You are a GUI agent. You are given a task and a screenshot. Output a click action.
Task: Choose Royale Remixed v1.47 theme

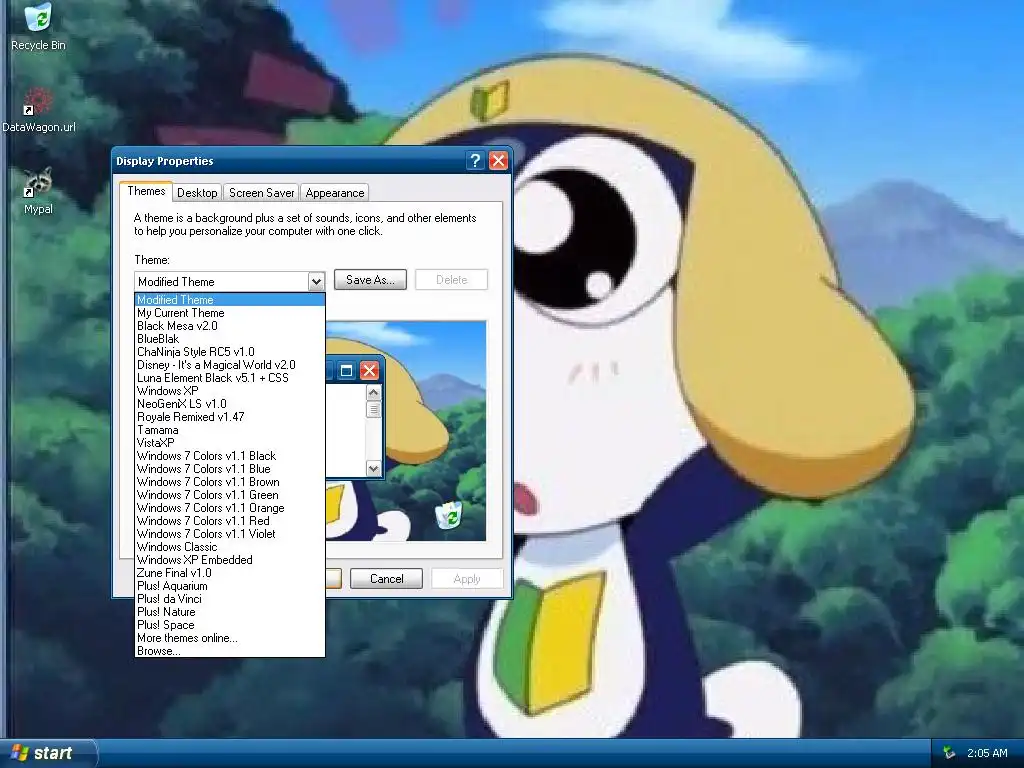[x=229, y=417]
